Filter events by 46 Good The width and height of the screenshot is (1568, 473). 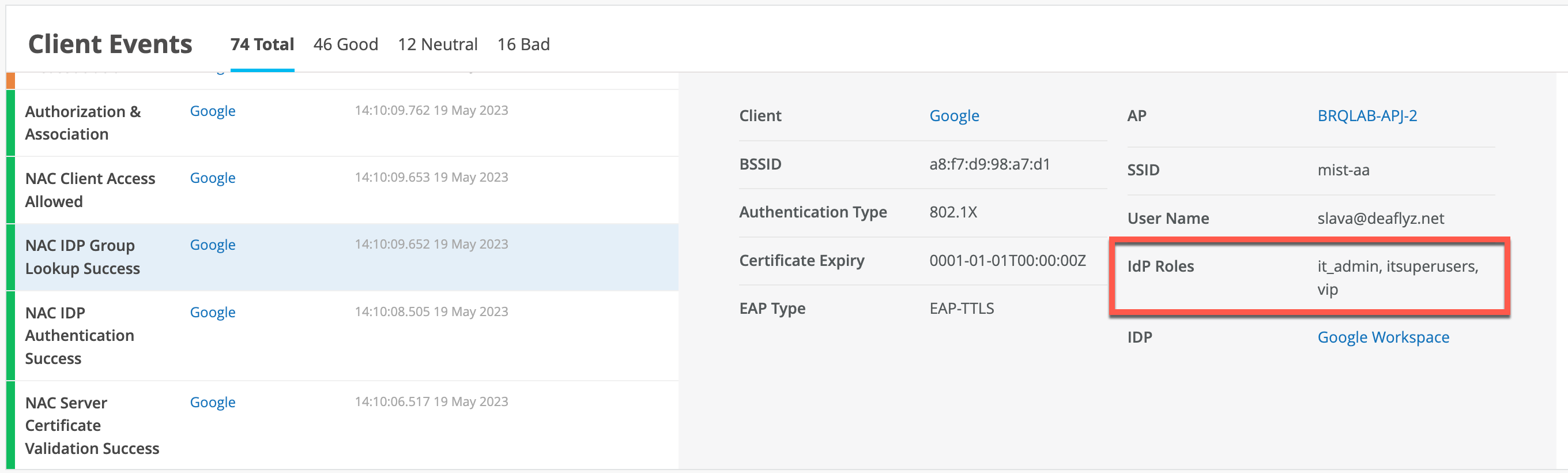[345, 44]
